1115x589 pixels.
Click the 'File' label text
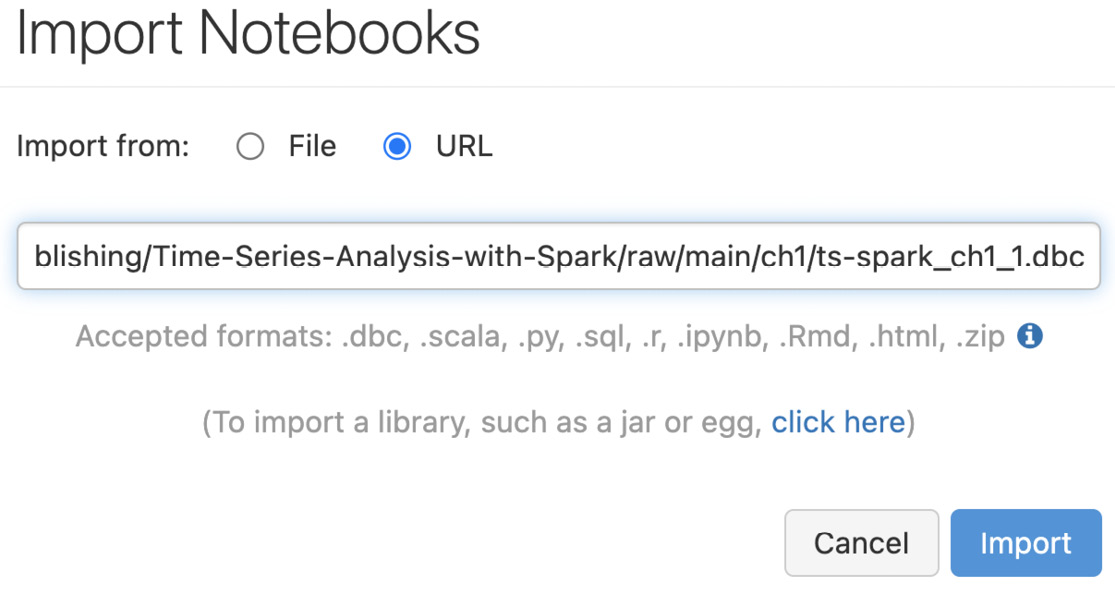click(312, 147)
